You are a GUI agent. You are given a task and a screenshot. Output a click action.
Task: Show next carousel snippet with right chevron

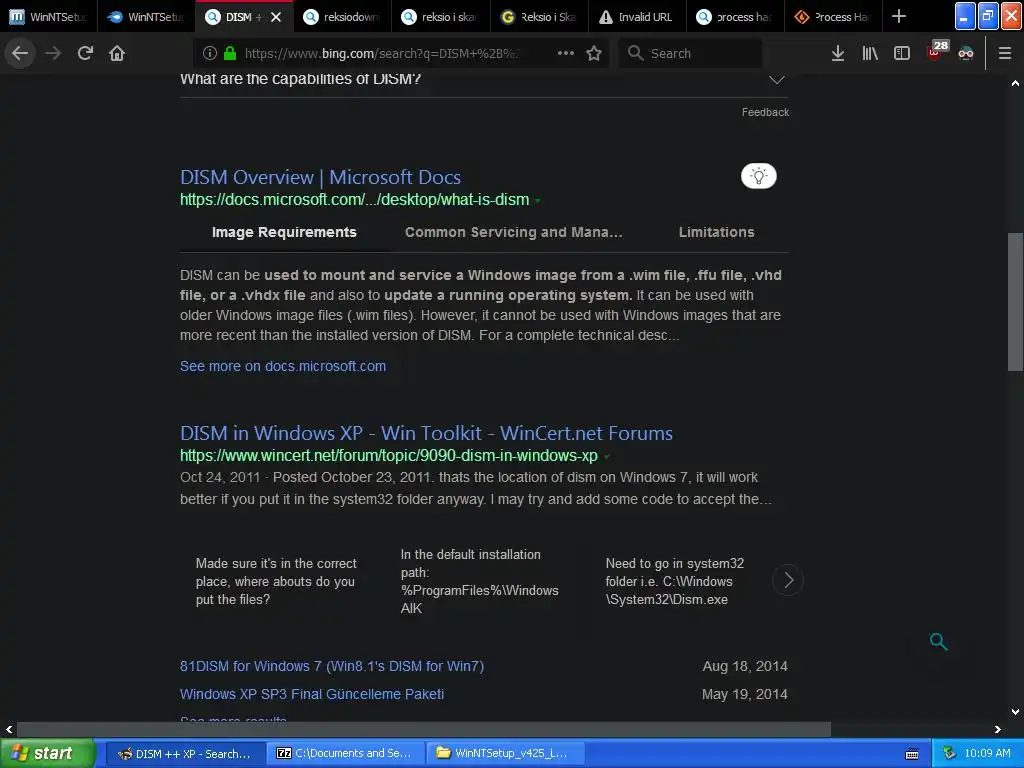tap(788, 580)
